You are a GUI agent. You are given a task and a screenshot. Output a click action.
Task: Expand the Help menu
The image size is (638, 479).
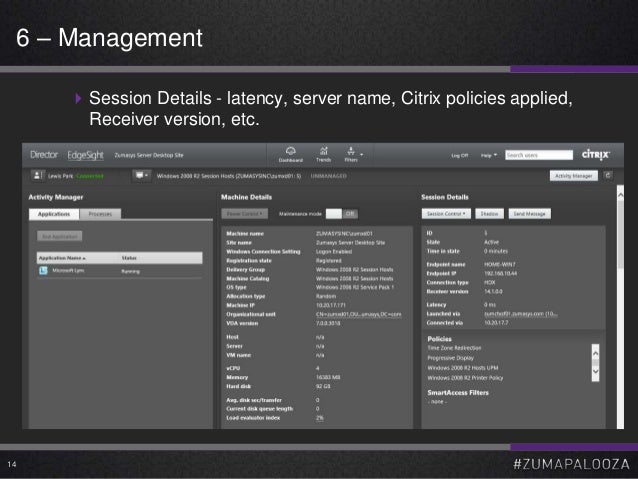(x=489, y=155)
